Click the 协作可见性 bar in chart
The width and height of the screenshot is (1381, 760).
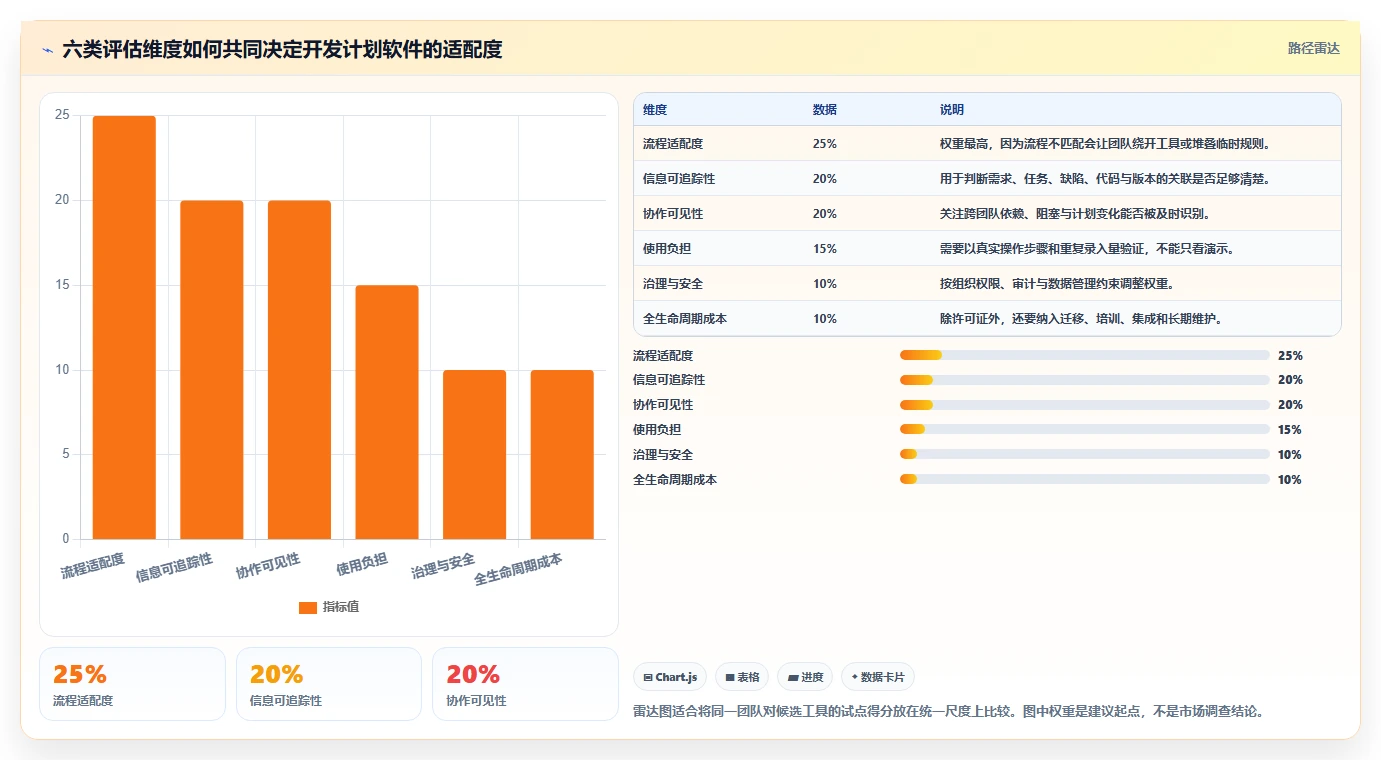[x=299, y=370]
